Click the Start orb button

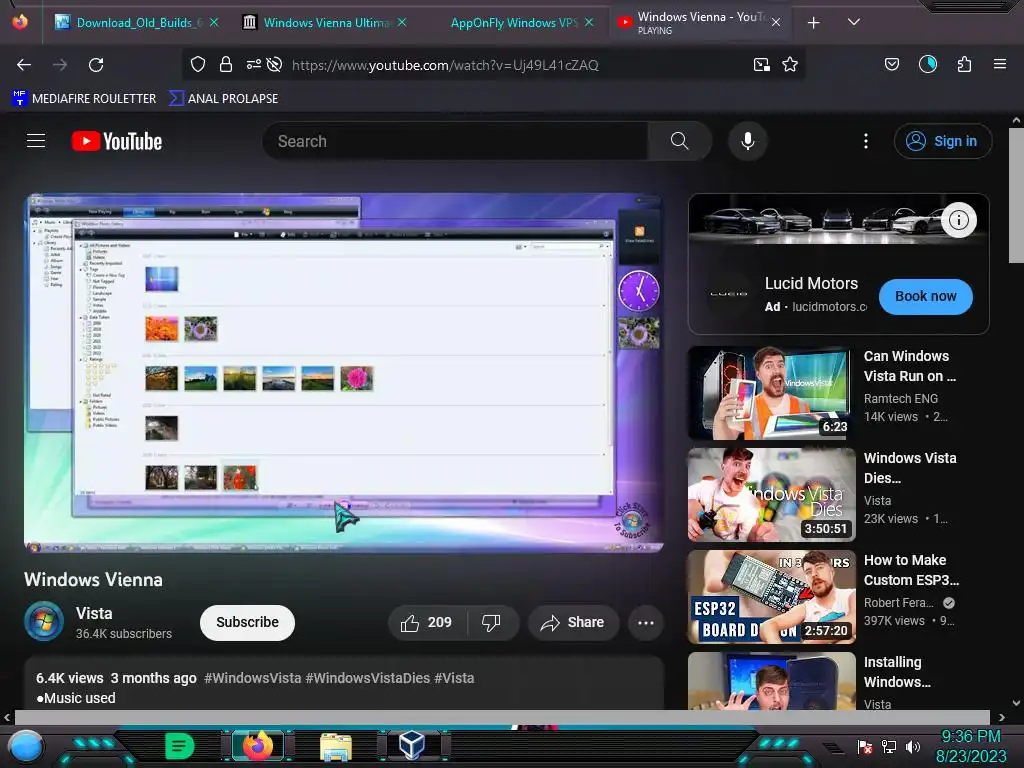[25, 746]
